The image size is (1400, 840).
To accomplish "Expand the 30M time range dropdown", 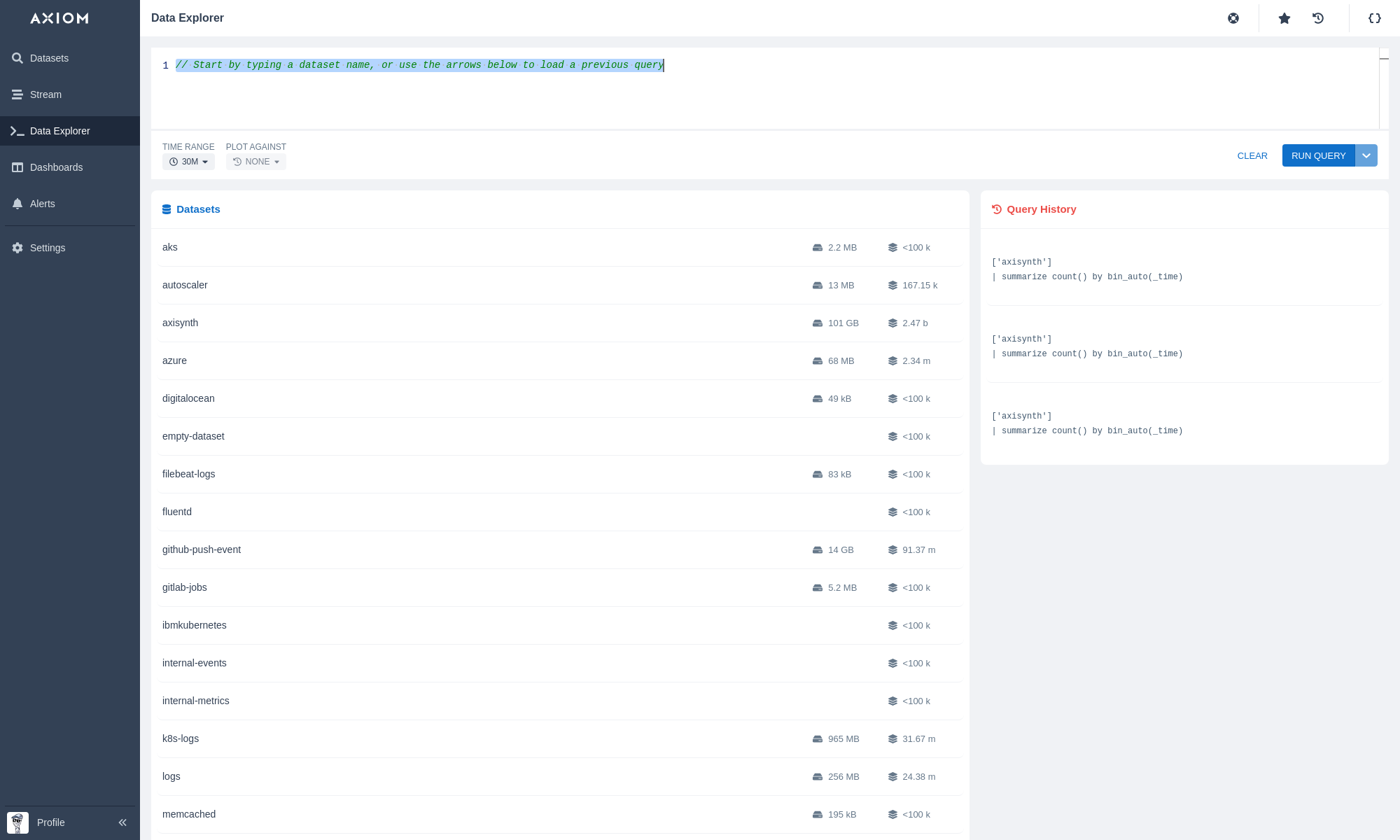I will tap(189, 162).
